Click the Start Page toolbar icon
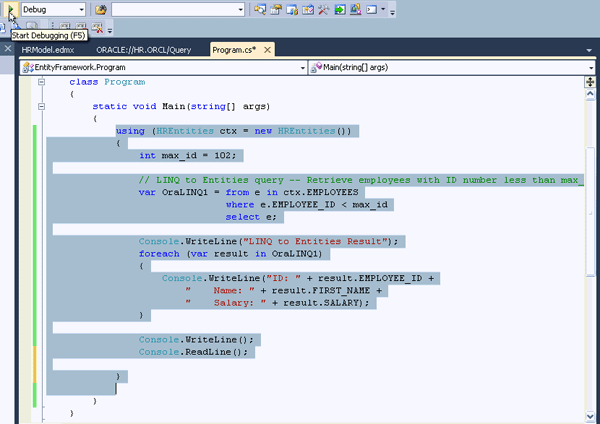This screenshot has height=424, width=600. [356, 9]
